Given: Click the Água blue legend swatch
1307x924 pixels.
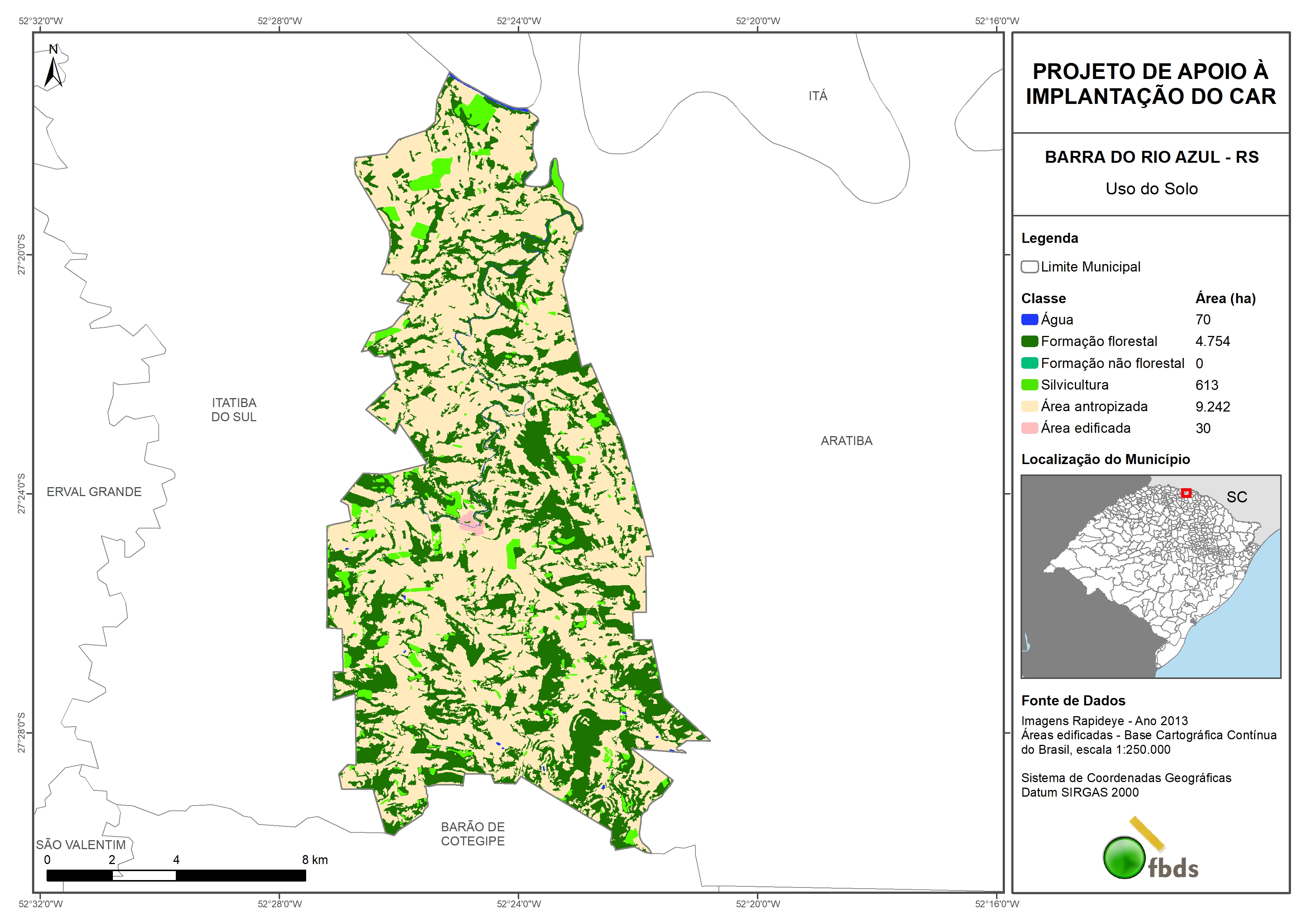Looking at the screenshot, I should 1029,320.
